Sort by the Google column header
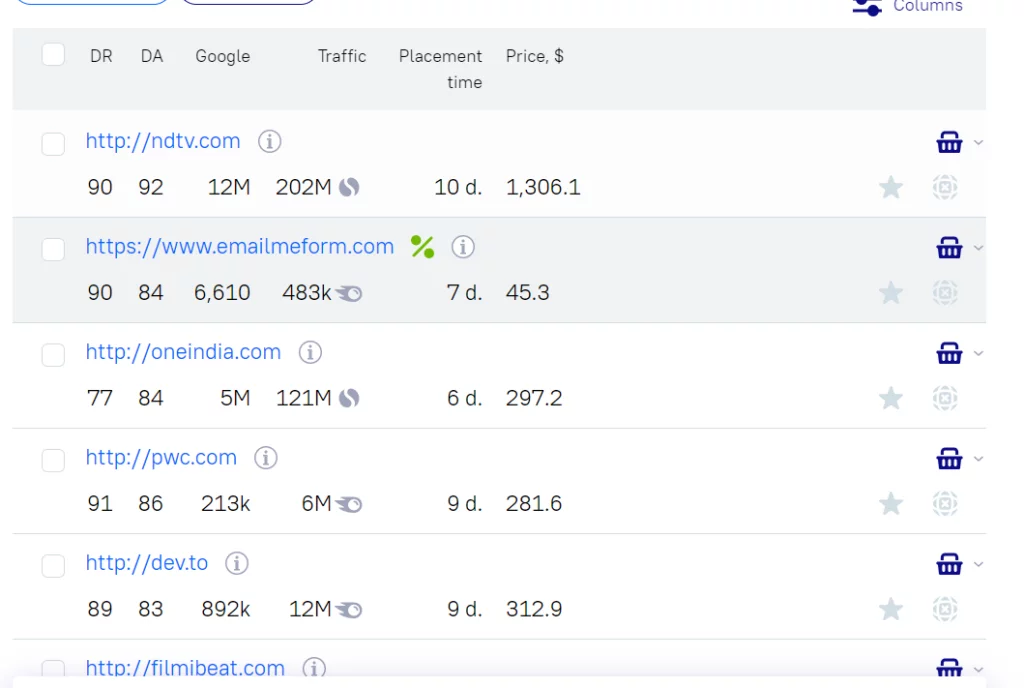Image resolution: width=1024 pixels, height=688 pixels. (223, 57)
